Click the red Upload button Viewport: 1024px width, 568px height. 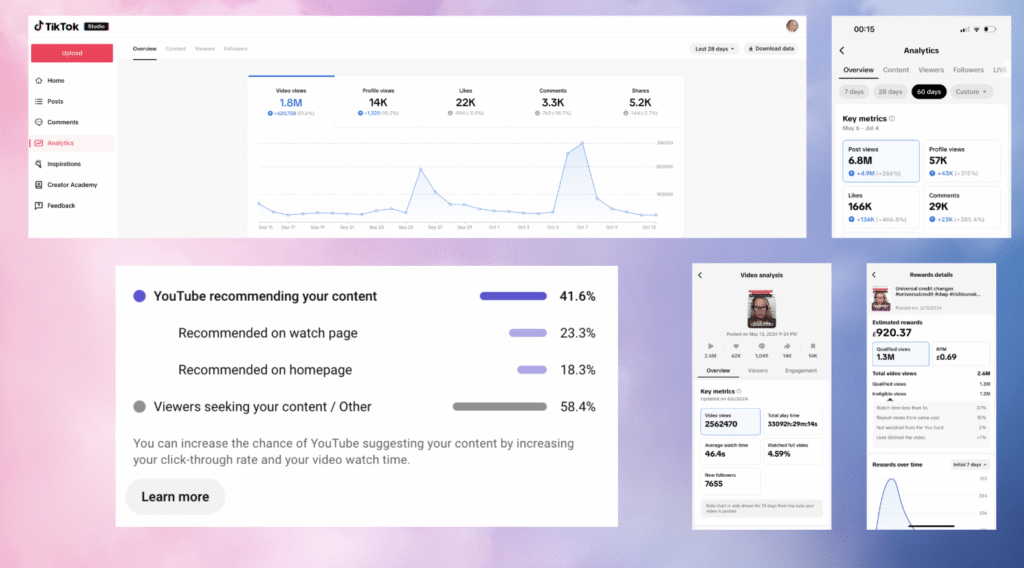tap(72, 53)
